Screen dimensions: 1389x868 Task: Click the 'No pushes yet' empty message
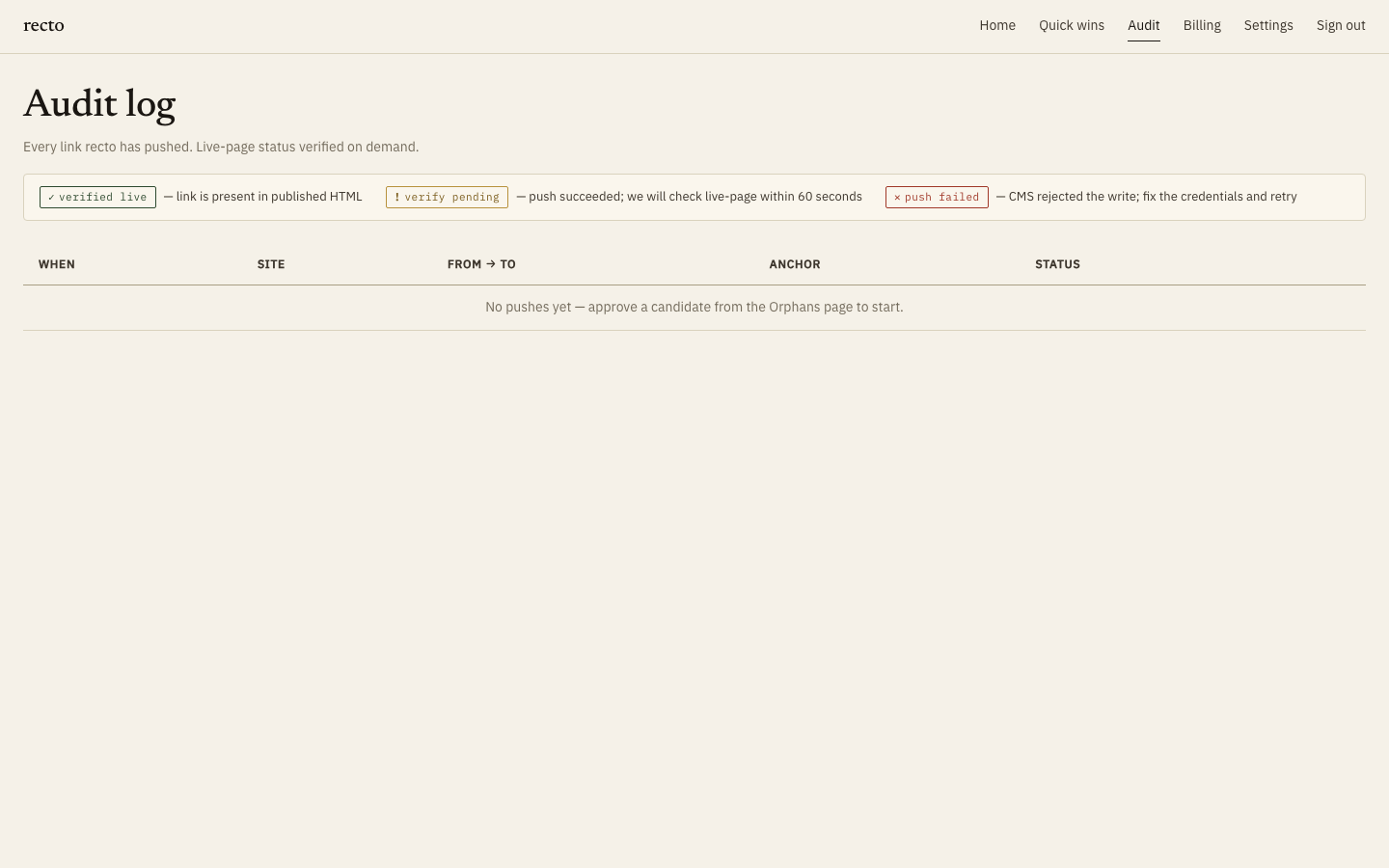[x=694, y=307]
